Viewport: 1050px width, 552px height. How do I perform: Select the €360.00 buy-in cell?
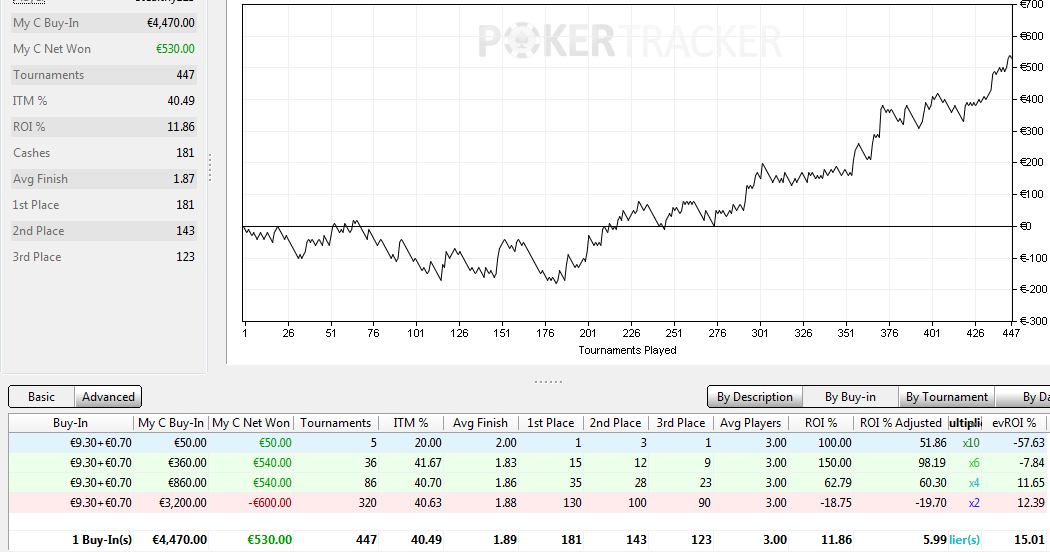click(x=185, y=463)
